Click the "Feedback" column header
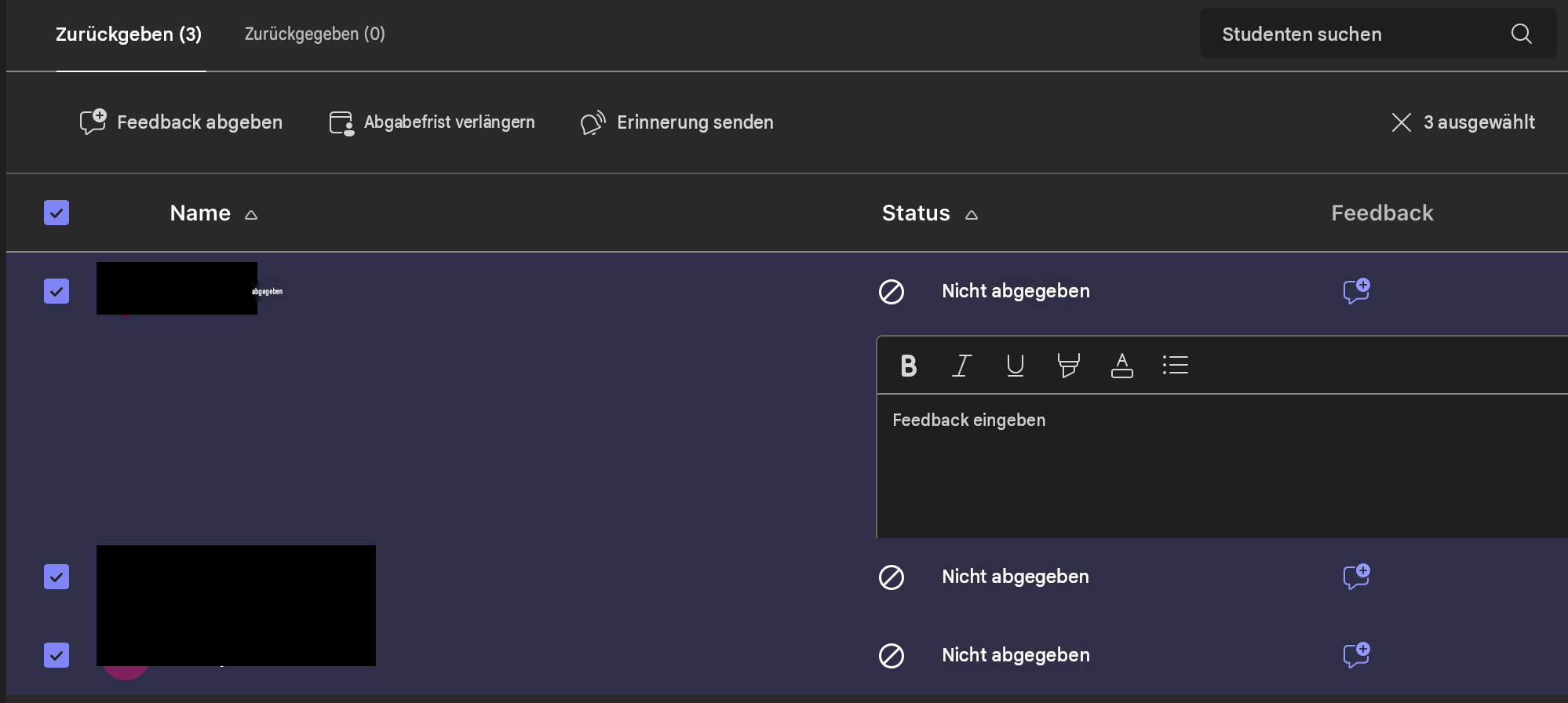Viewport: 1568px width, 703px height. (x=1382, y=213)
